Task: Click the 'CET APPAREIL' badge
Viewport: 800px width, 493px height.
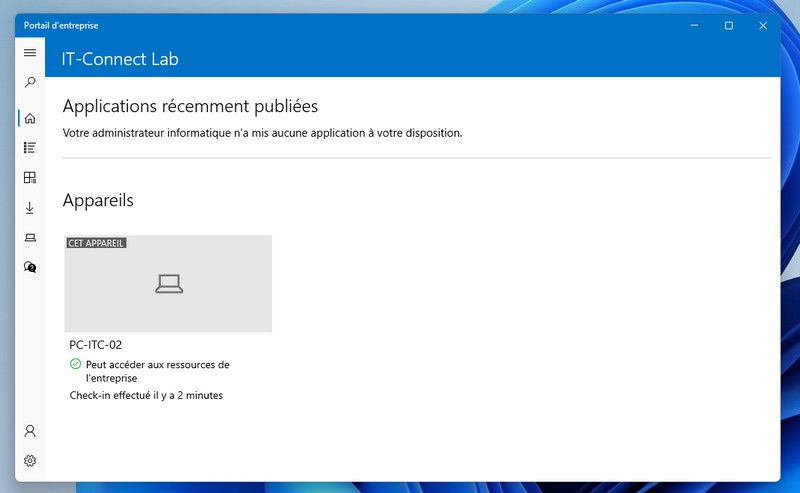Action: [x=96, y=243]
